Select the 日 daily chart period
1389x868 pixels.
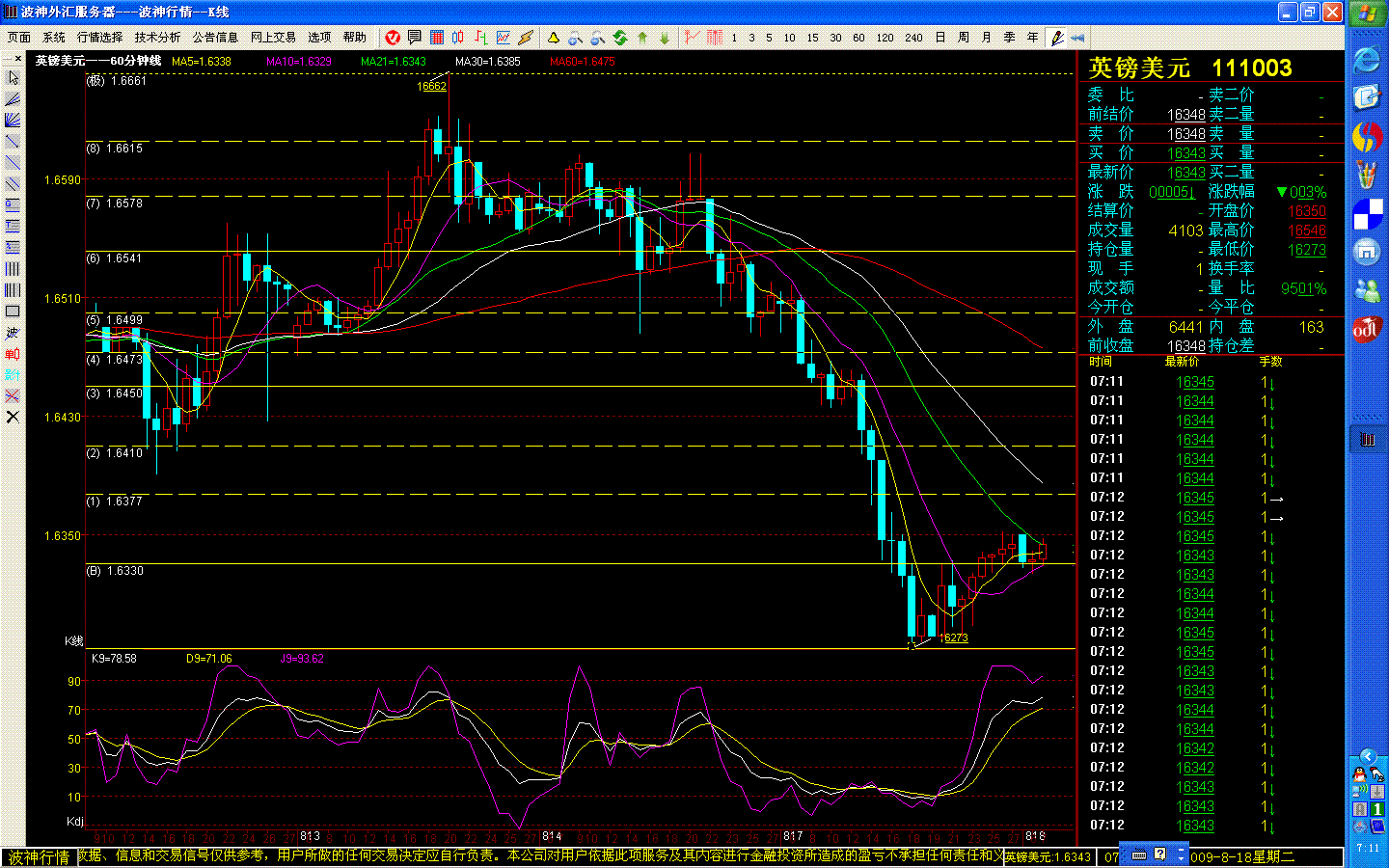click(940, 38)
